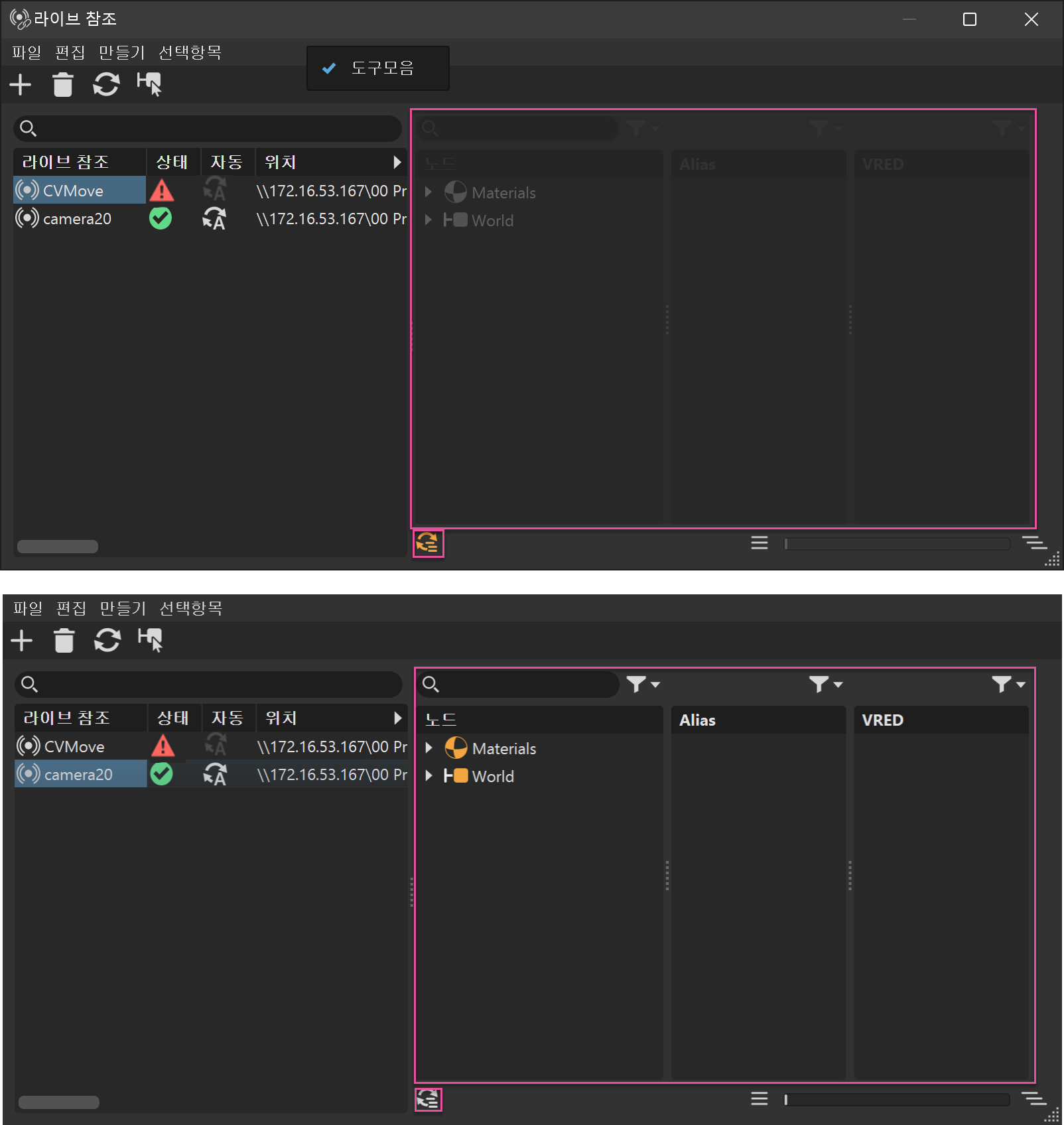This screenshot has height=1125, width=1064.
Task: Sort by 상태 column in upper window
Action: 173,163
